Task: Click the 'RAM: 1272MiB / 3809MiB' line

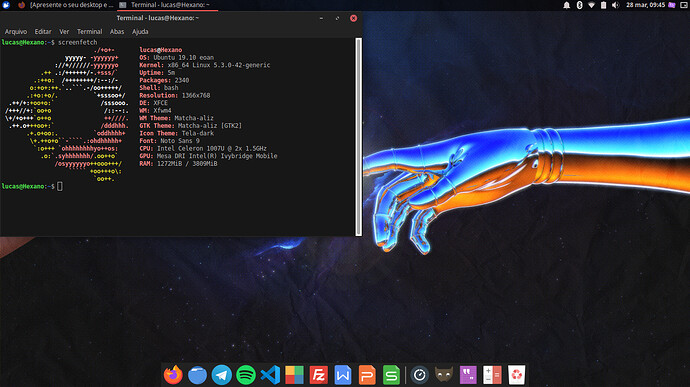Action: (178, 163)
